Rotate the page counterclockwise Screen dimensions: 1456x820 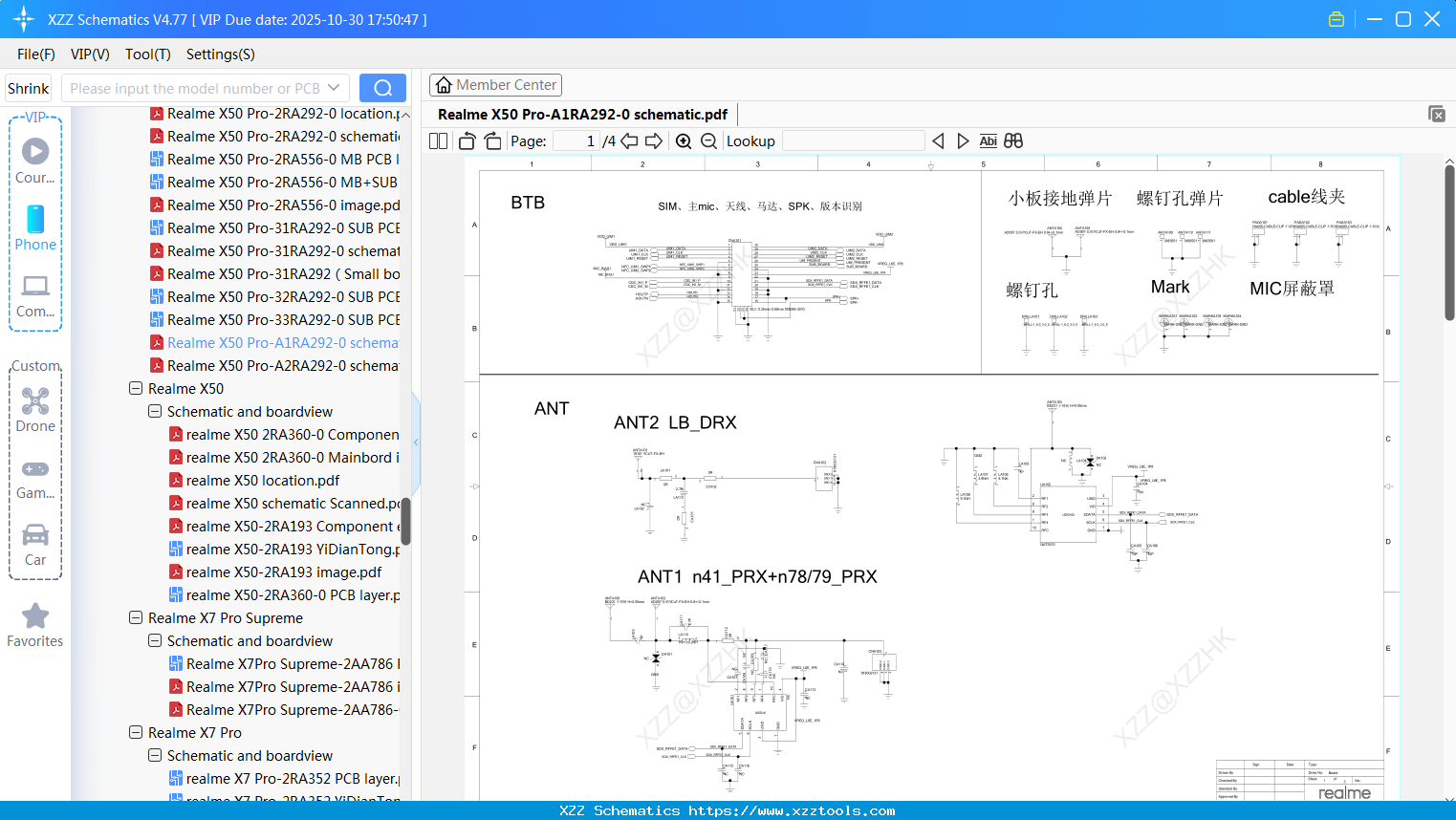click(x=467, y=141)
